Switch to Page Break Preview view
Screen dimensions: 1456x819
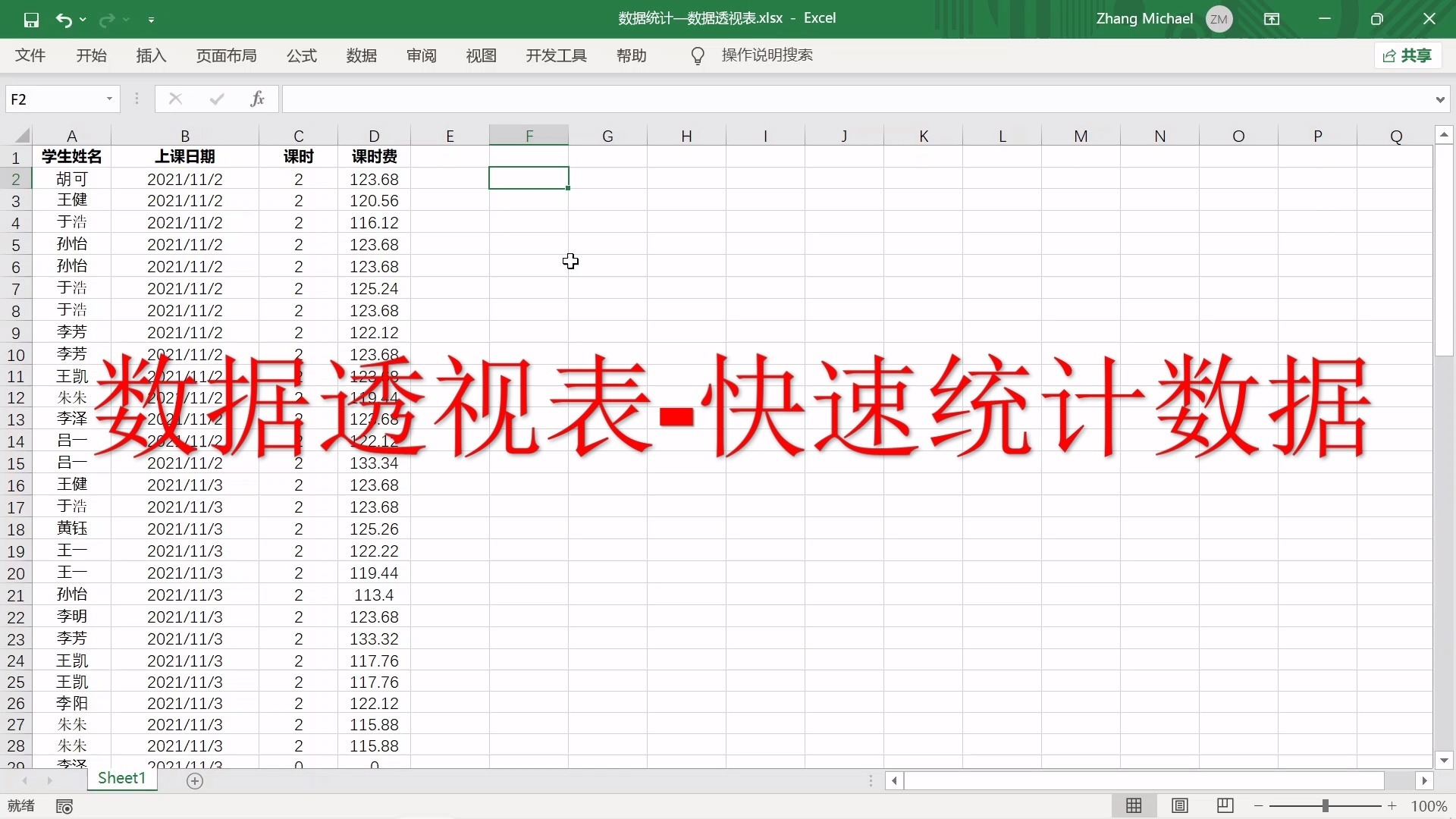point(1225,805)
